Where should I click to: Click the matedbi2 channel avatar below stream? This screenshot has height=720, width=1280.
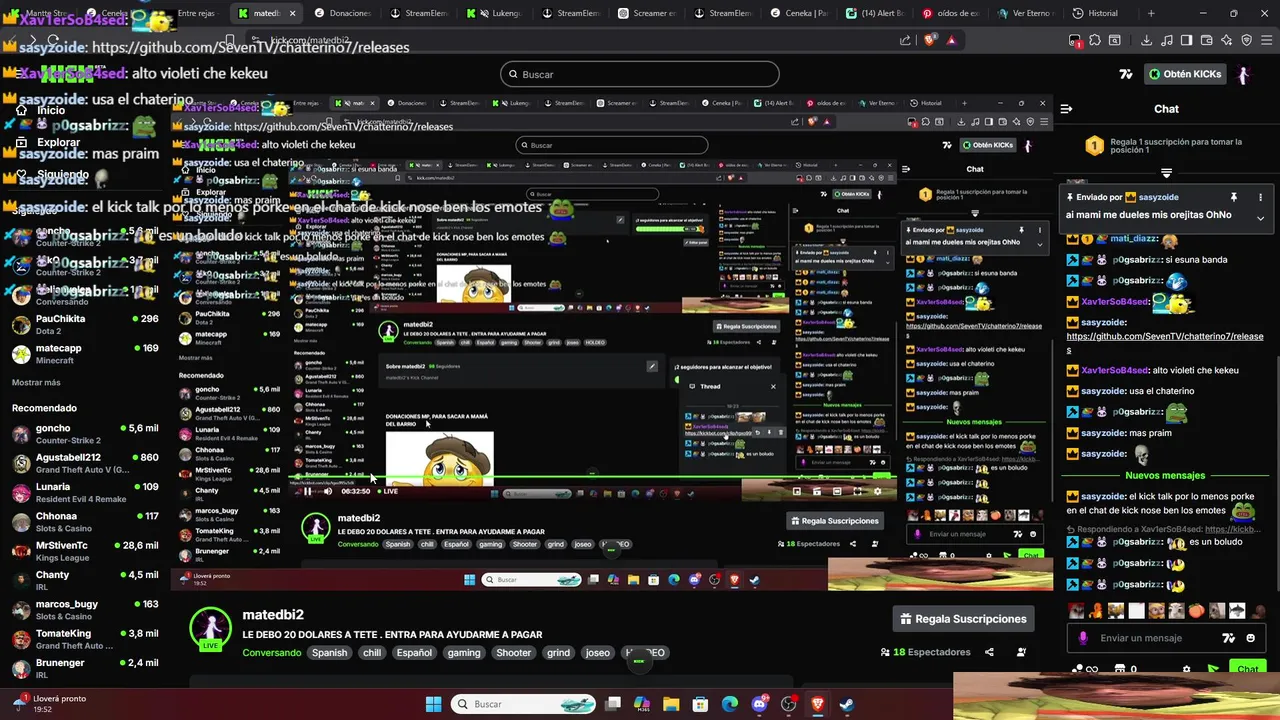(x=210, y=628)
